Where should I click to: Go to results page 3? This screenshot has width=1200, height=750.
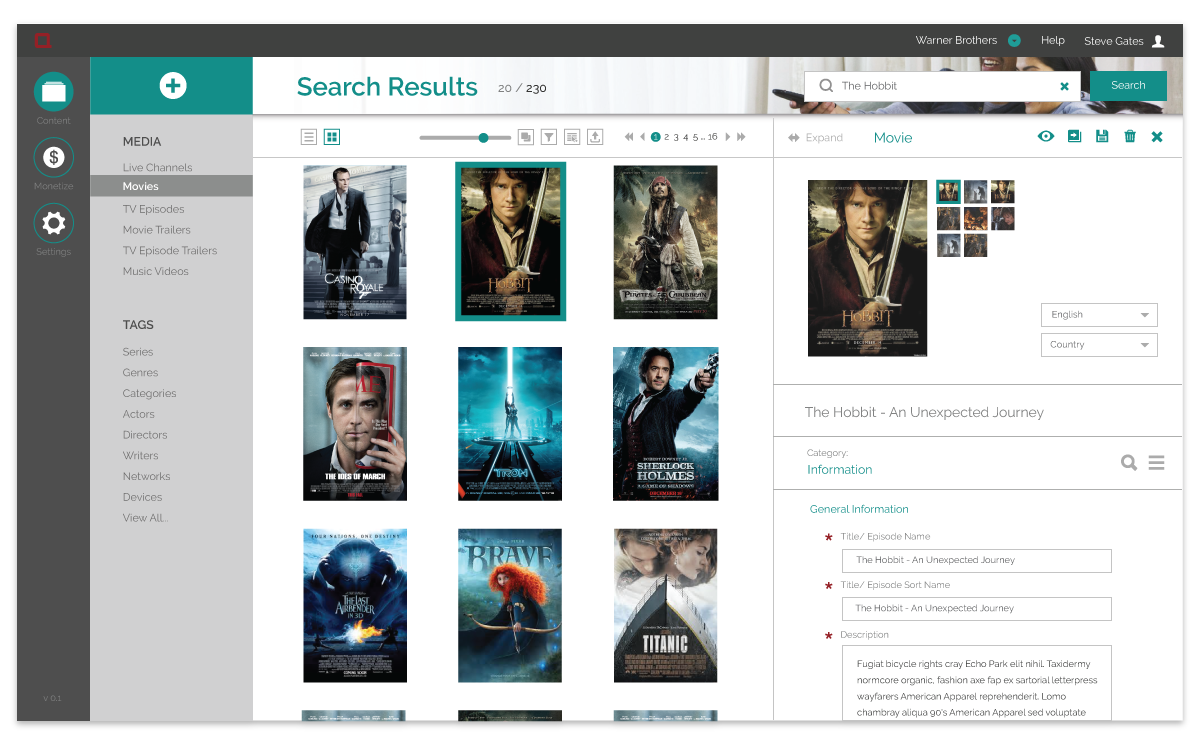tap(676, 137)
